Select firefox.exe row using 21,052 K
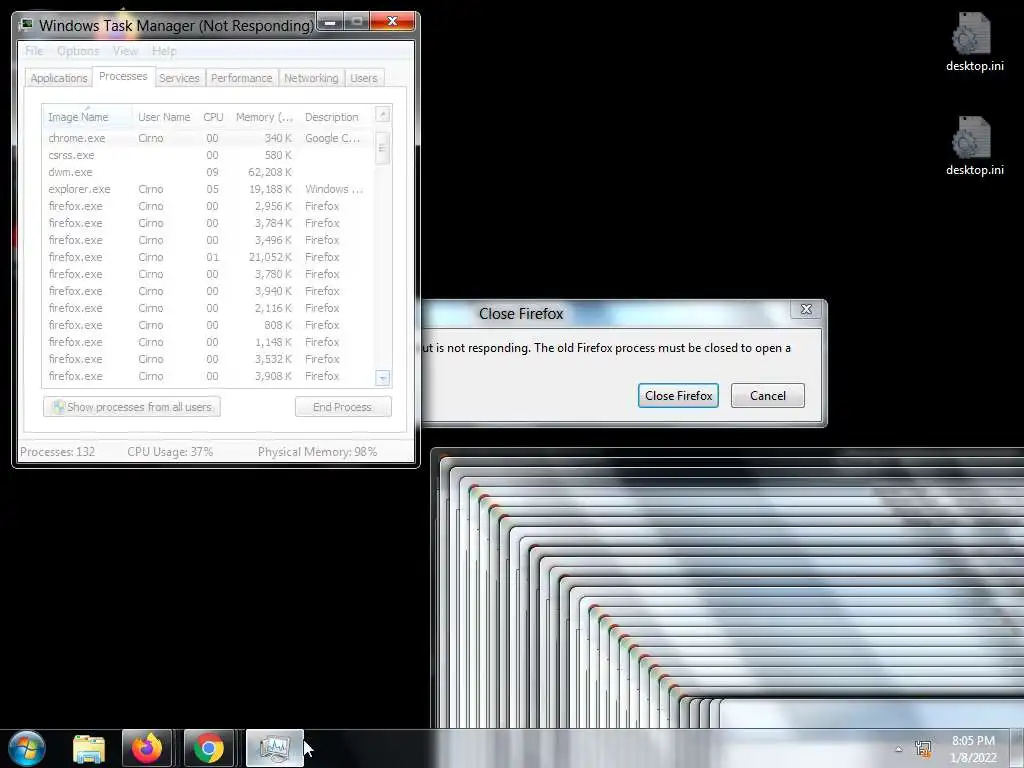 point(208,257)
